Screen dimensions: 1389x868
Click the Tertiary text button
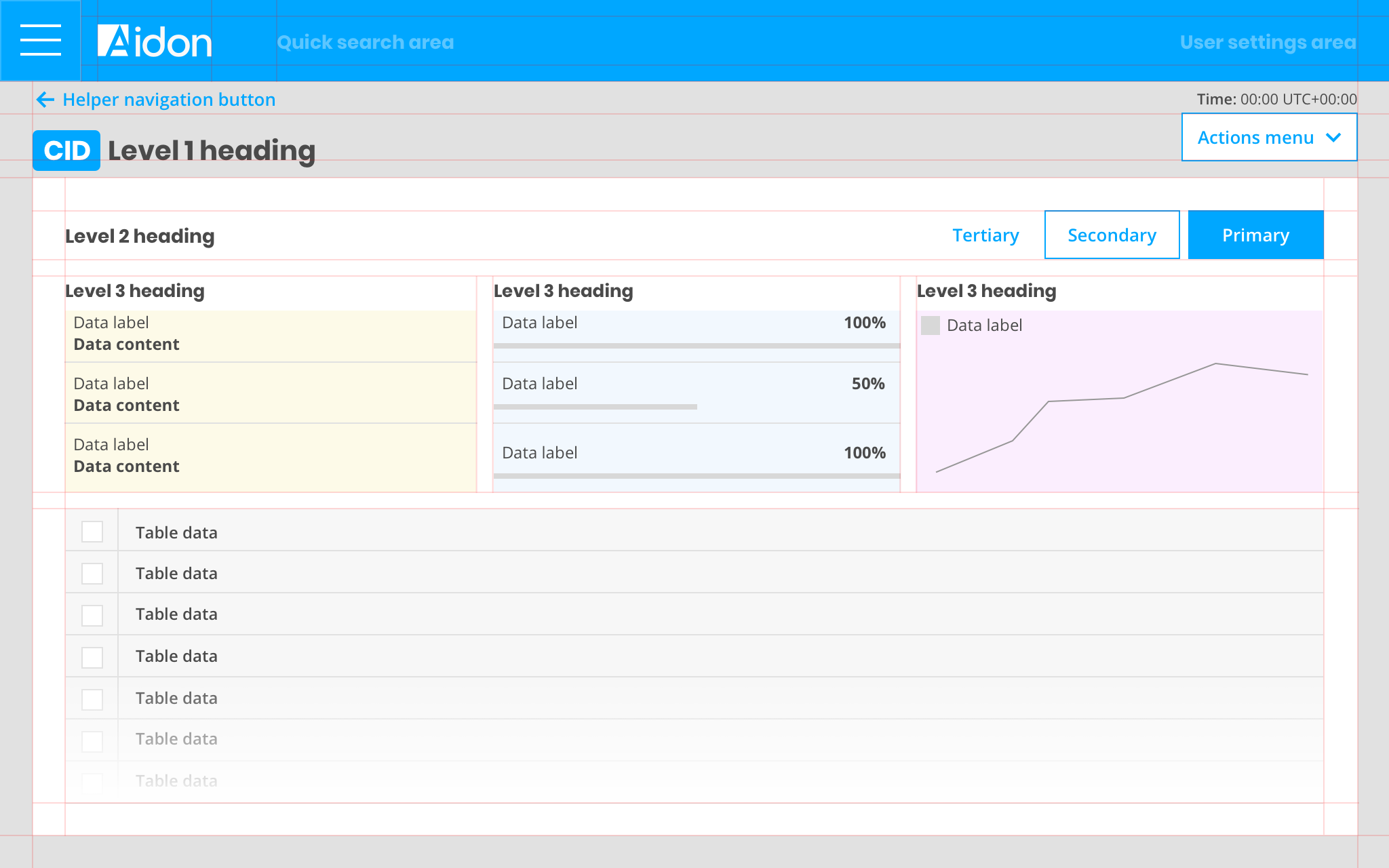pos(985,235)
